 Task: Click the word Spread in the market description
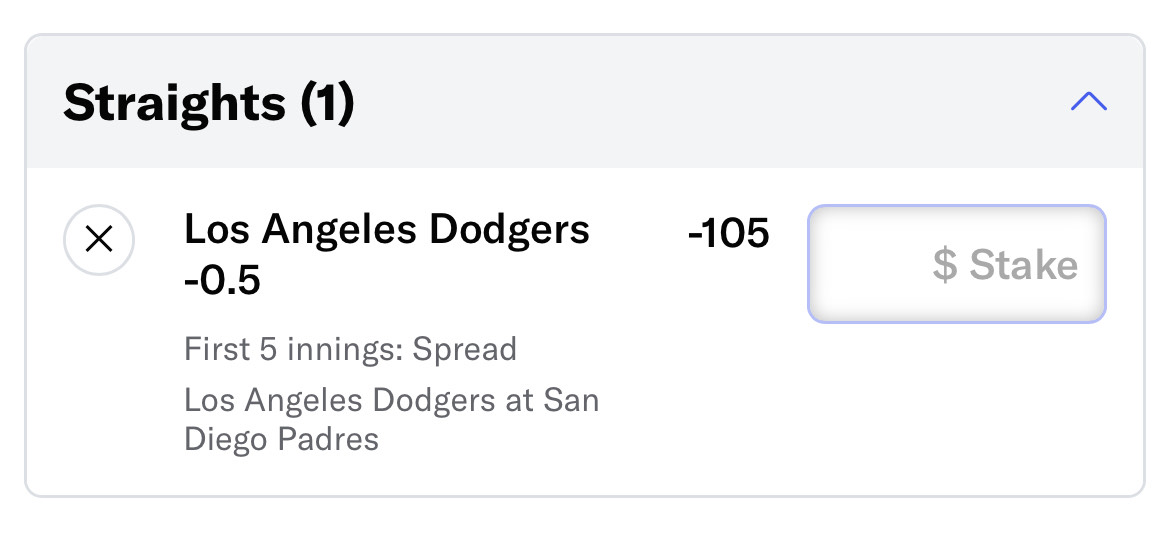(x=465, y=349)
